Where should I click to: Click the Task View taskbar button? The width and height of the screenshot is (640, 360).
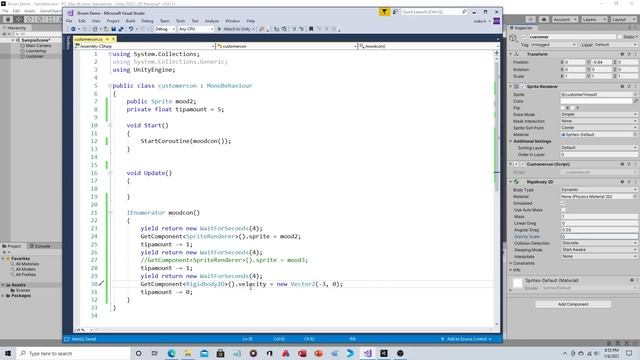(x=154, y=353)
